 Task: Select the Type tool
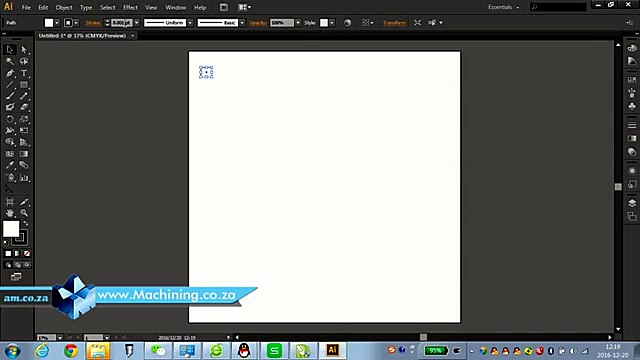click(x=24, y=73)
